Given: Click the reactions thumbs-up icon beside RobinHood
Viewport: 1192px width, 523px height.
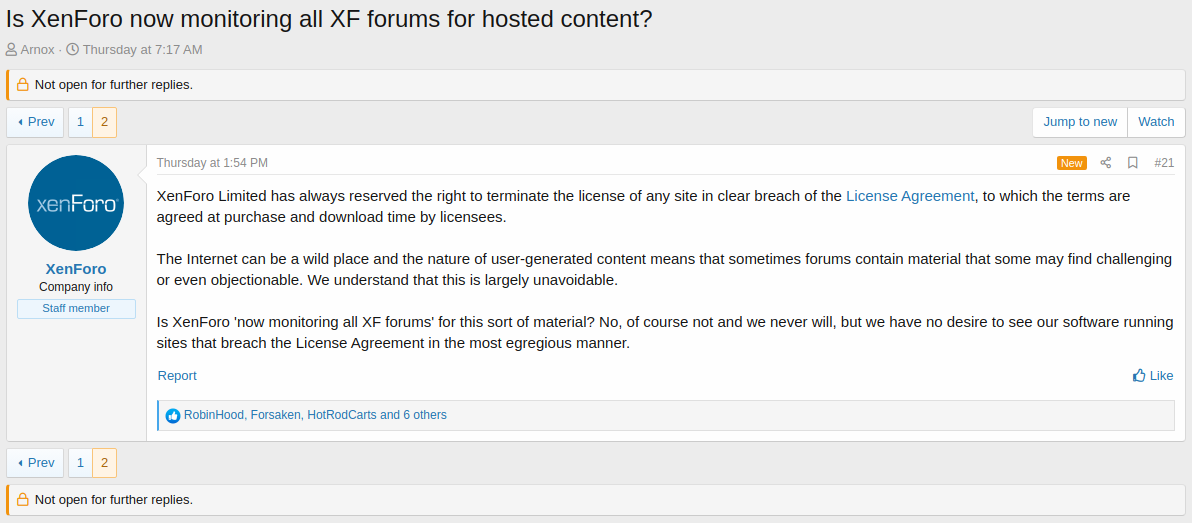Looking at the screenshot, I should (x=173, y=415).
